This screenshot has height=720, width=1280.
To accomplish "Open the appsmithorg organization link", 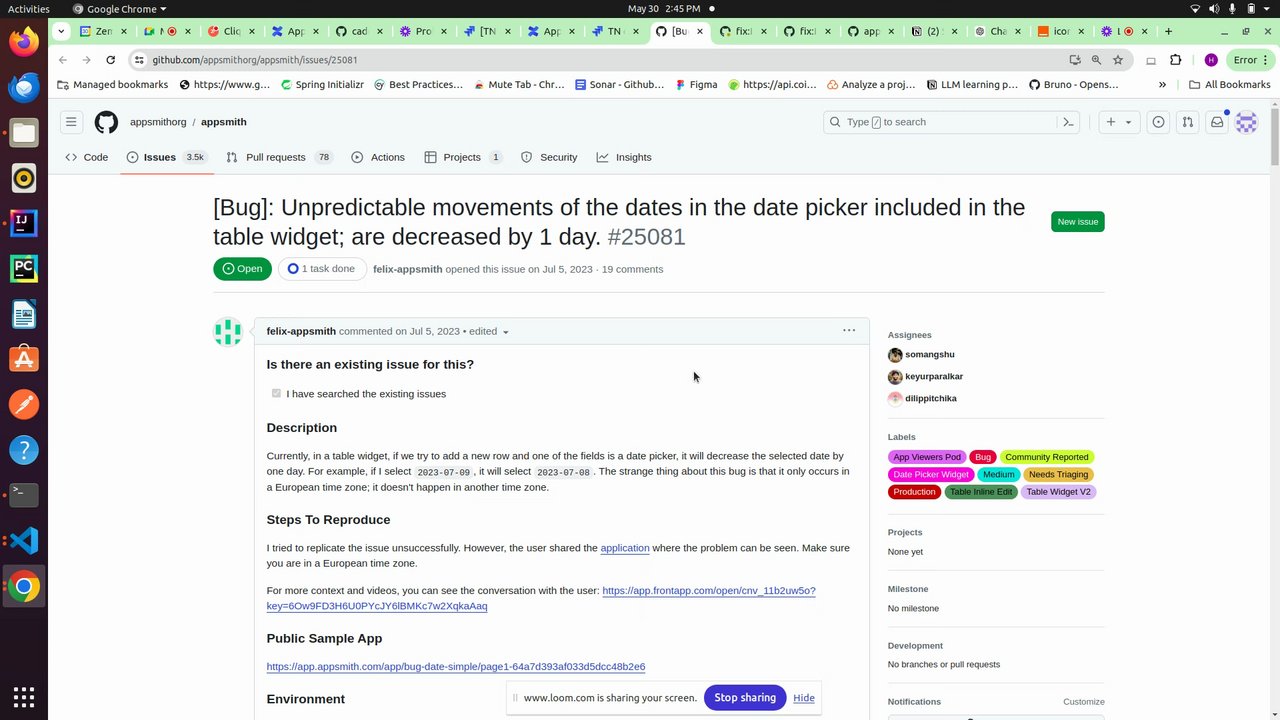I will click(158, 122).
